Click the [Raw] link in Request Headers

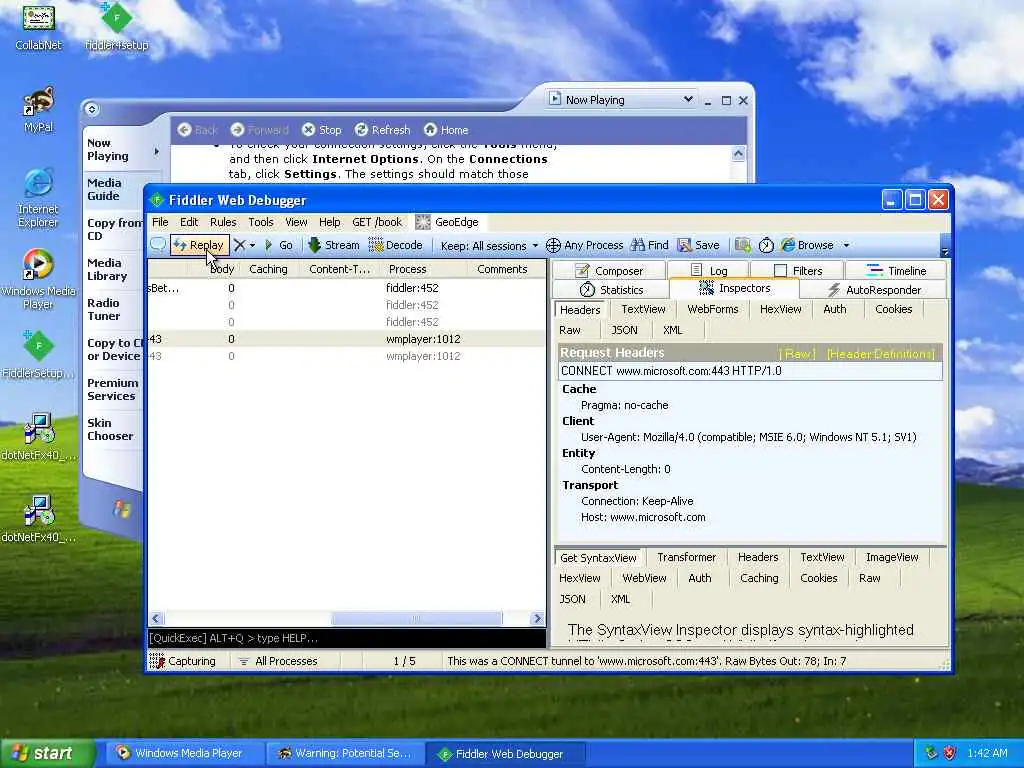[x=797, y=354]
